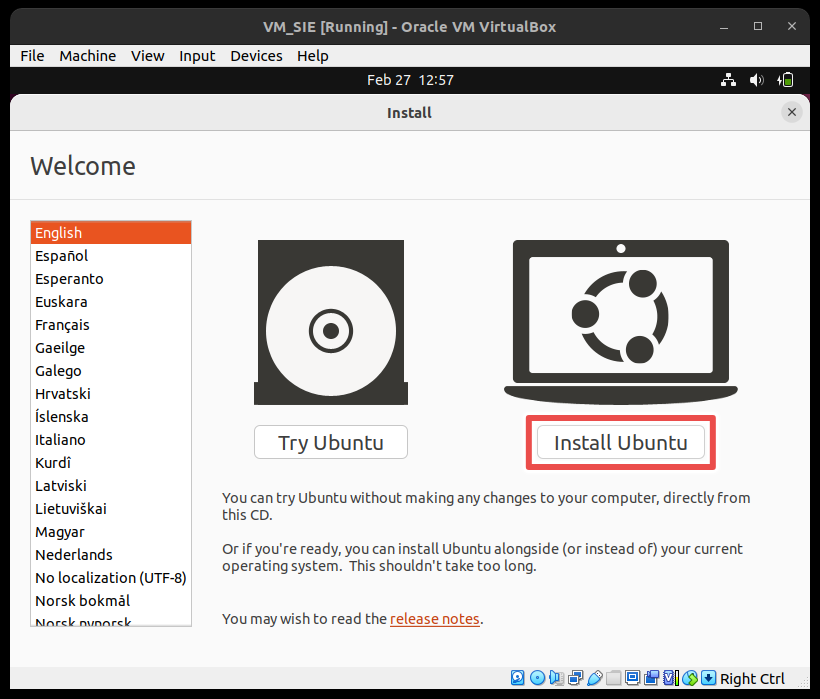Select English in the language list
Image resolution: width=820 pixels, height=699 pixels.
pos(111,233)
